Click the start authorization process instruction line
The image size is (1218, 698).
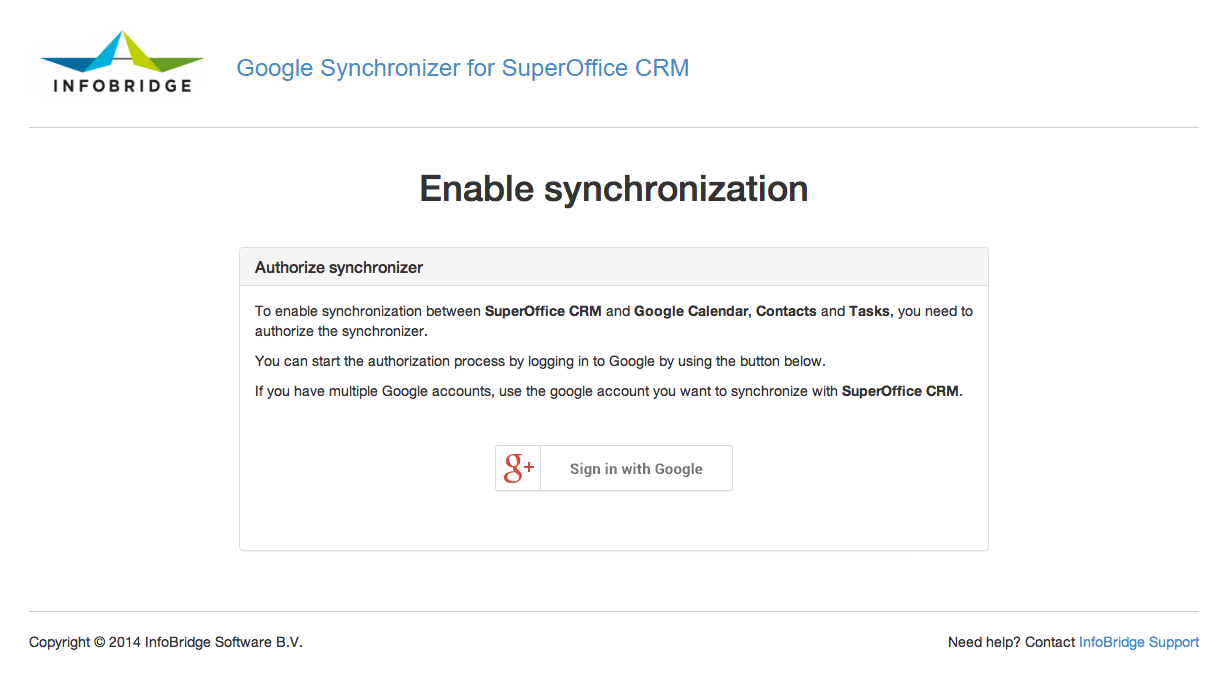(540, 361)
